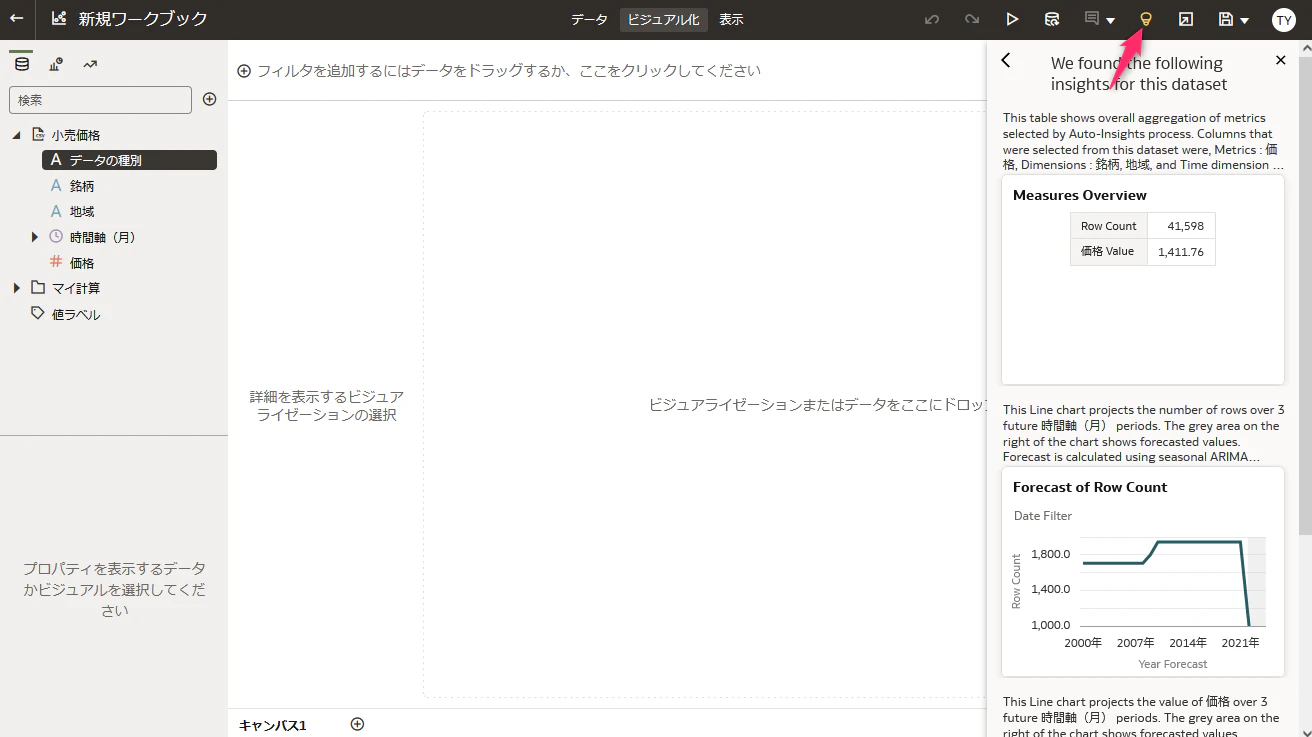Click the 1,411.76 価格 Value cell
The height and width of the screenshot is (737, 1312).
pyautogui.click(x=1181, y=252)
